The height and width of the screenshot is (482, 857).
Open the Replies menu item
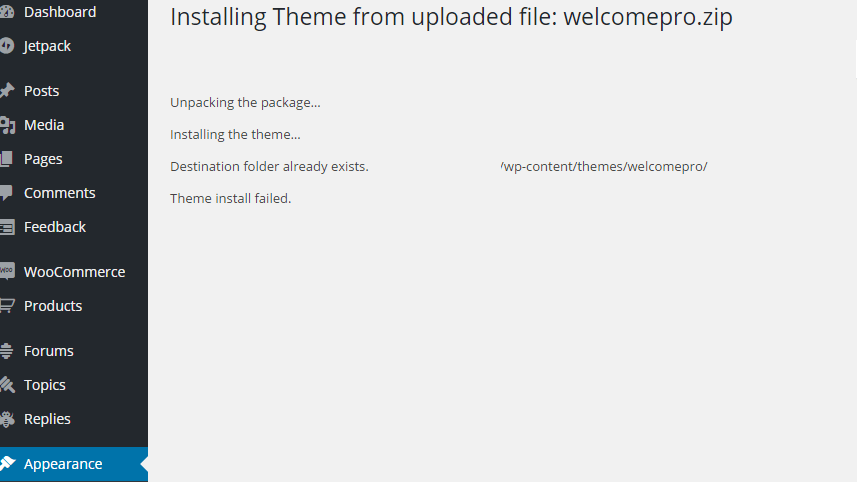(x=47, y=419)
